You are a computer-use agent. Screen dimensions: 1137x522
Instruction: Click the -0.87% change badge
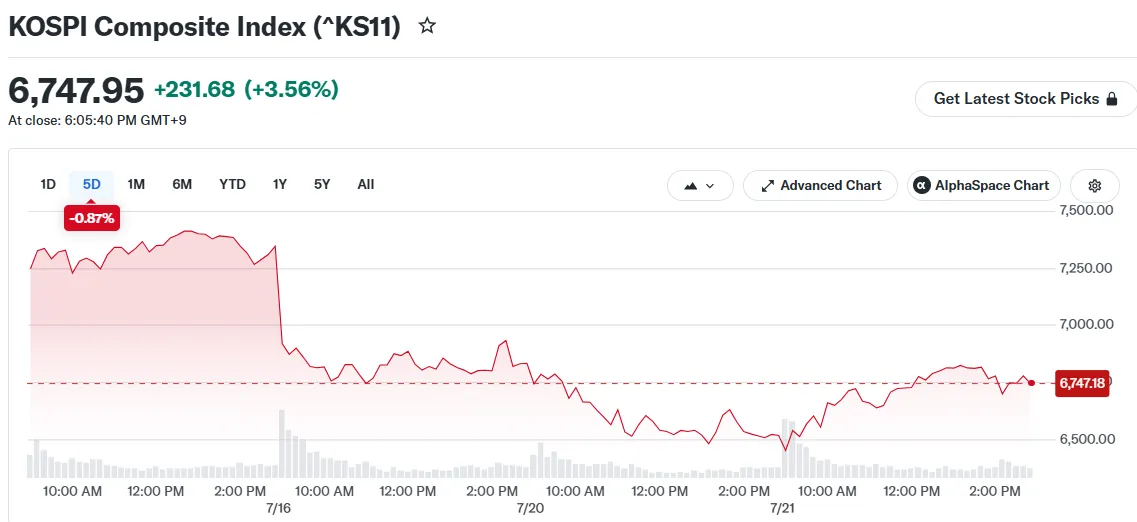coord(91,218)
